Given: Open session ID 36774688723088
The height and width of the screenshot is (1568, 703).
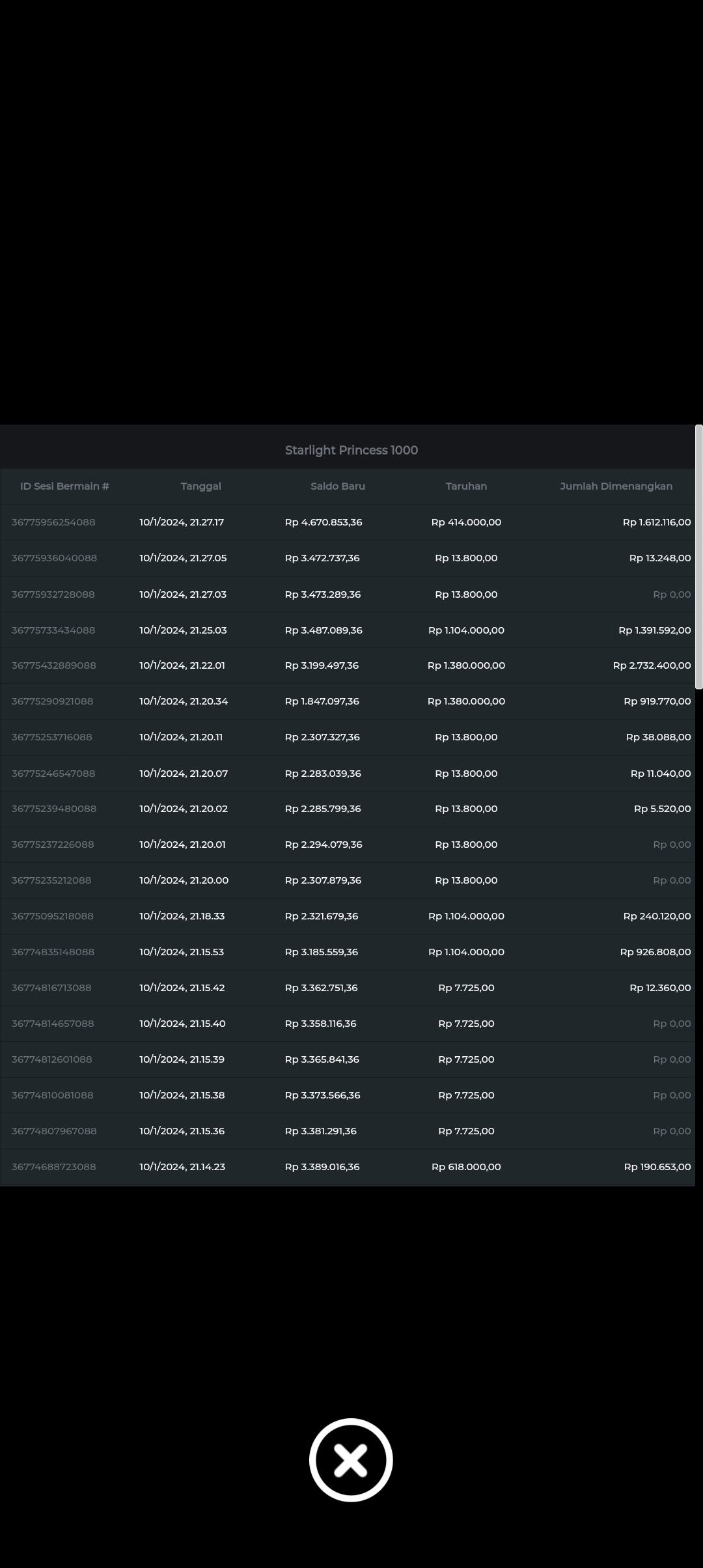Looking at the screenshot, I should (53, 1167).
